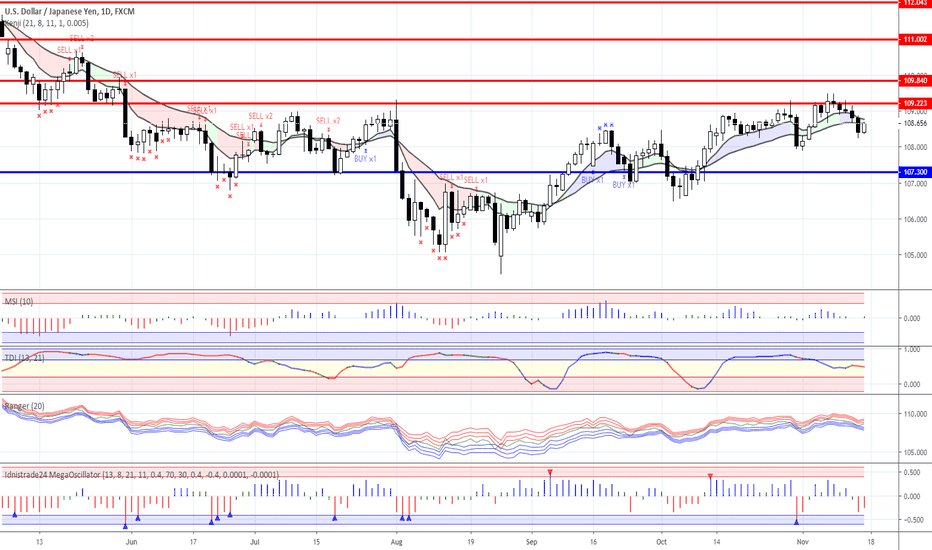Click the blue 107.300 price label

point(915,172)
